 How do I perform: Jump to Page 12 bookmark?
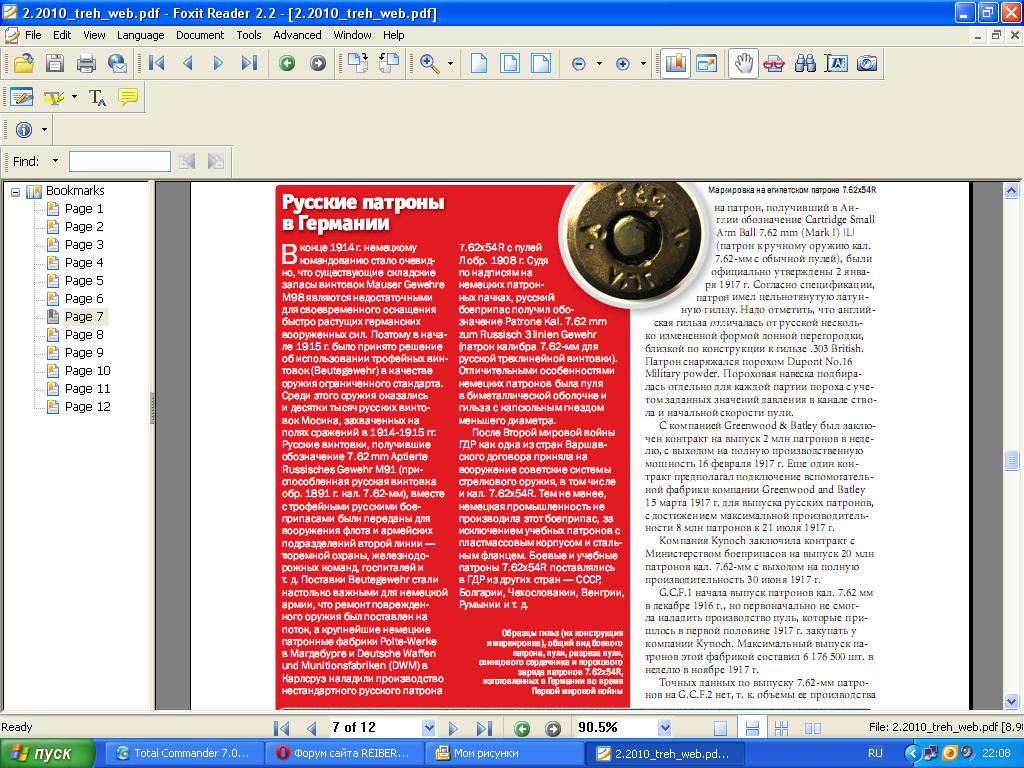(88, 406)
